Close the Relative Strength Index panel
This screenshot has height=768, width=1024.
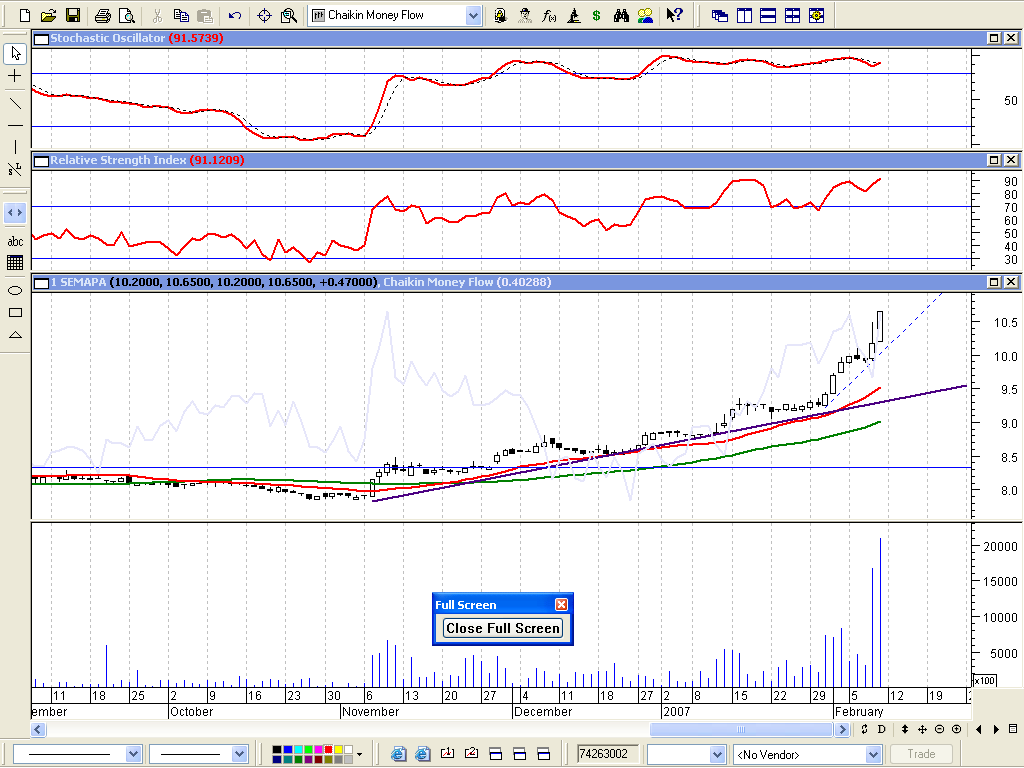pos(1010,160)
